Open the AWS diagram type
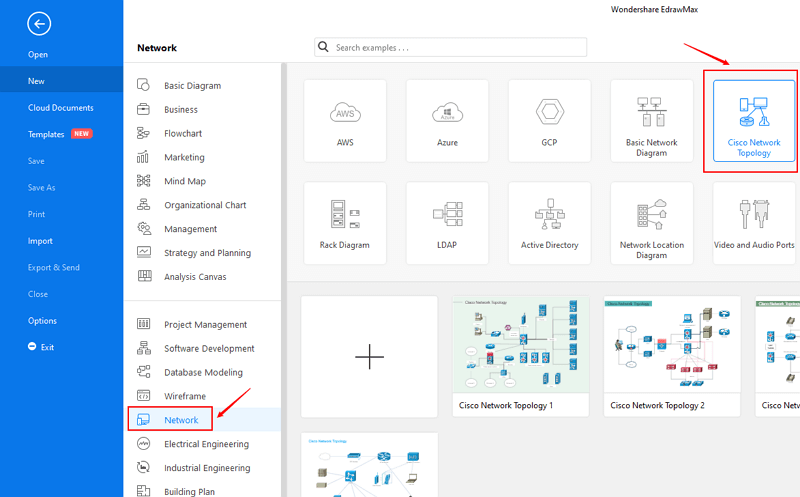The image size is (800, 497). tap(345, 120)
